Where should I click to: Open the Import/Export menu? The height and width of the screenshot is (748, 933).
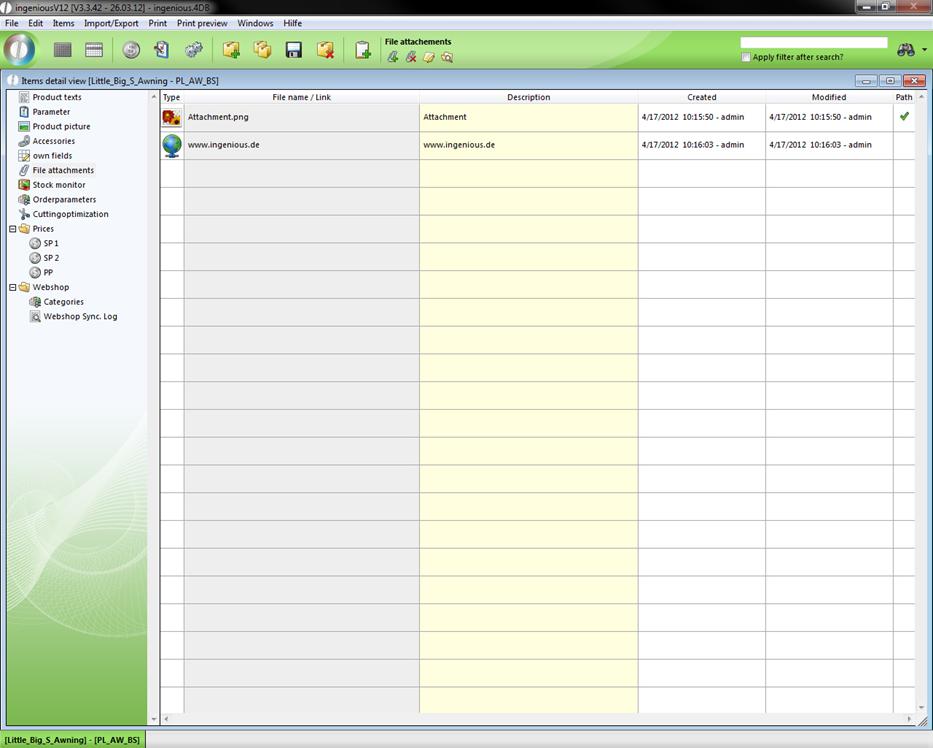[x=111, y=23]
